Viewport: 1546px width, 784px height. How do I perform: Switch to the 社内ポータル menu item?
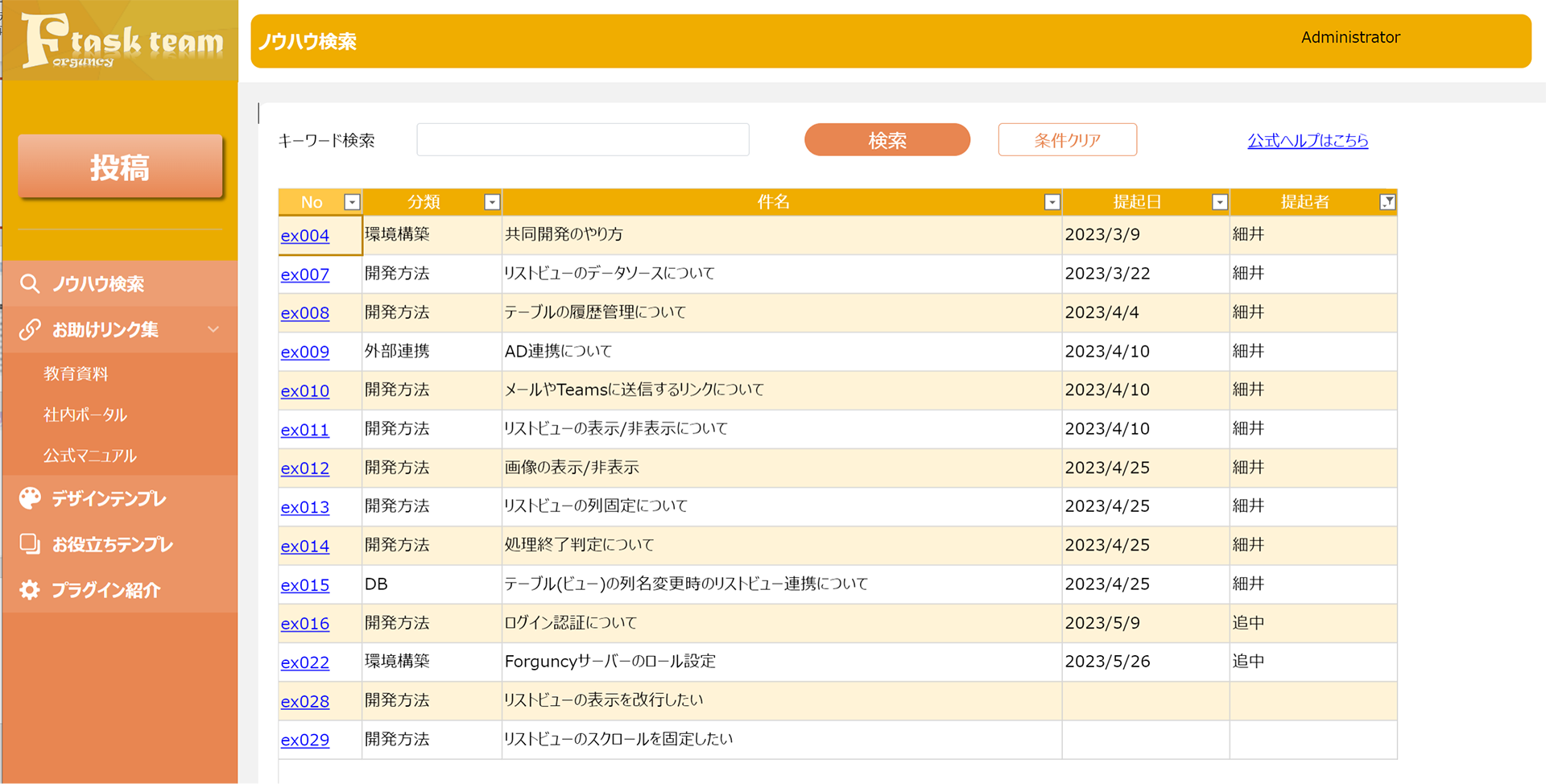[85, 415]
